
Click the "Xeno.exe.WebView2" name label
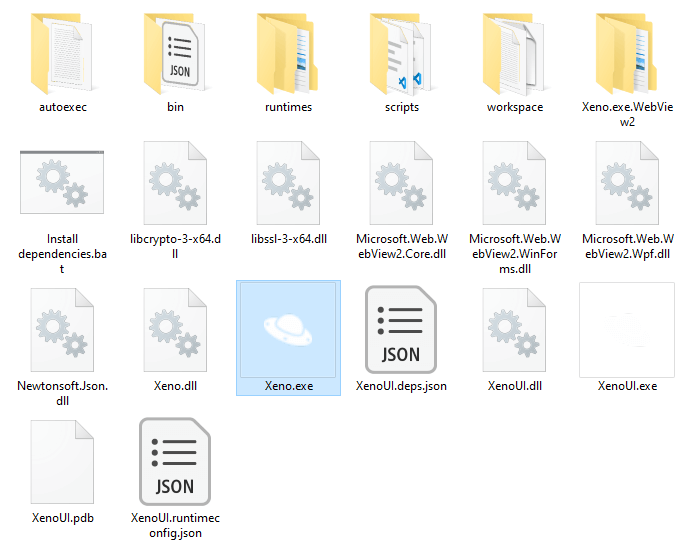(x=627, y=114)
